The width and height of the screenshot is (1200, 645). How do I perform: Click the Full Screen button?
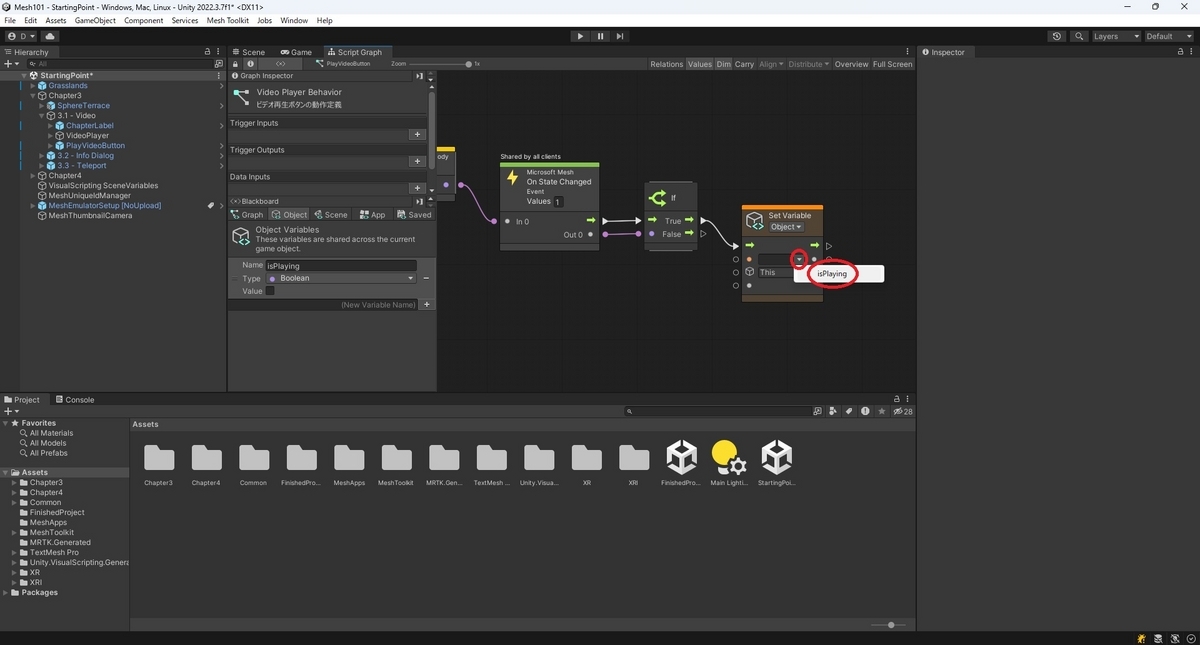click(x=892, y=64)
